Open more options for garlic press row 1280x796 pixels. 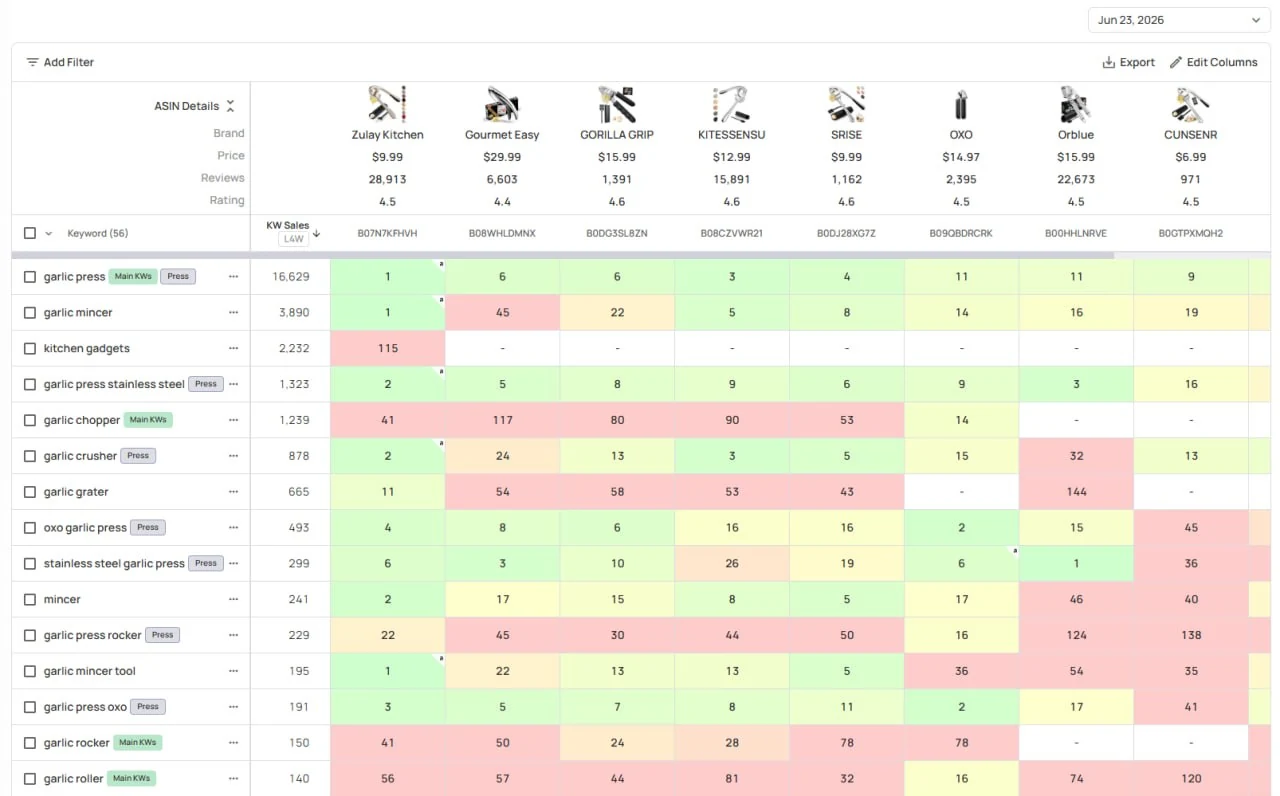point(233,277)
